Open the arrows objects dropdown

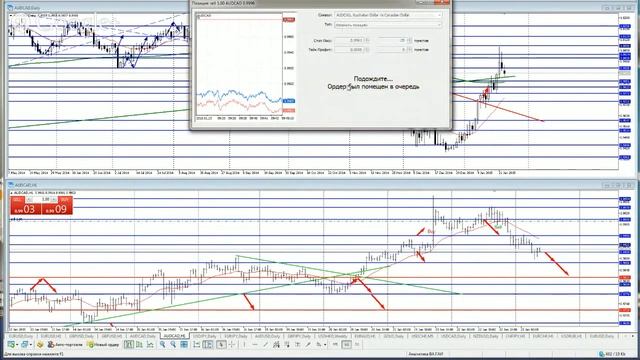click(x=325, y=345)
